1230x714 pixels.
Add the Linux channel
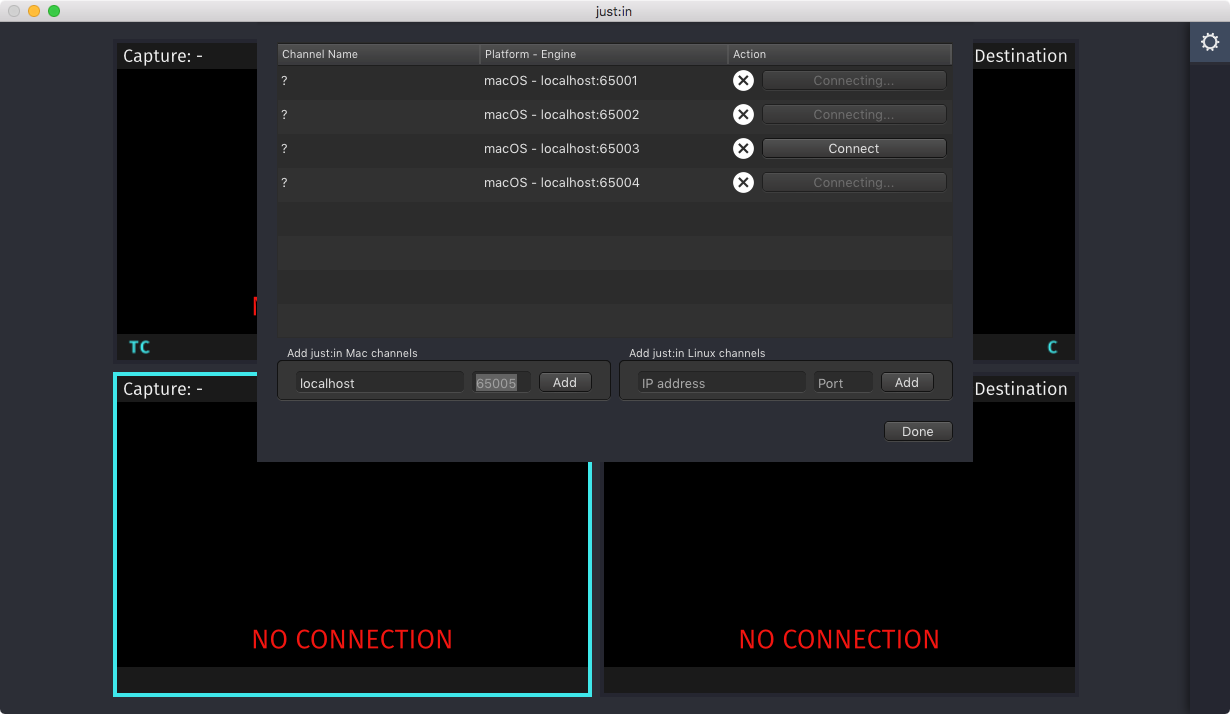click(907, 383)
